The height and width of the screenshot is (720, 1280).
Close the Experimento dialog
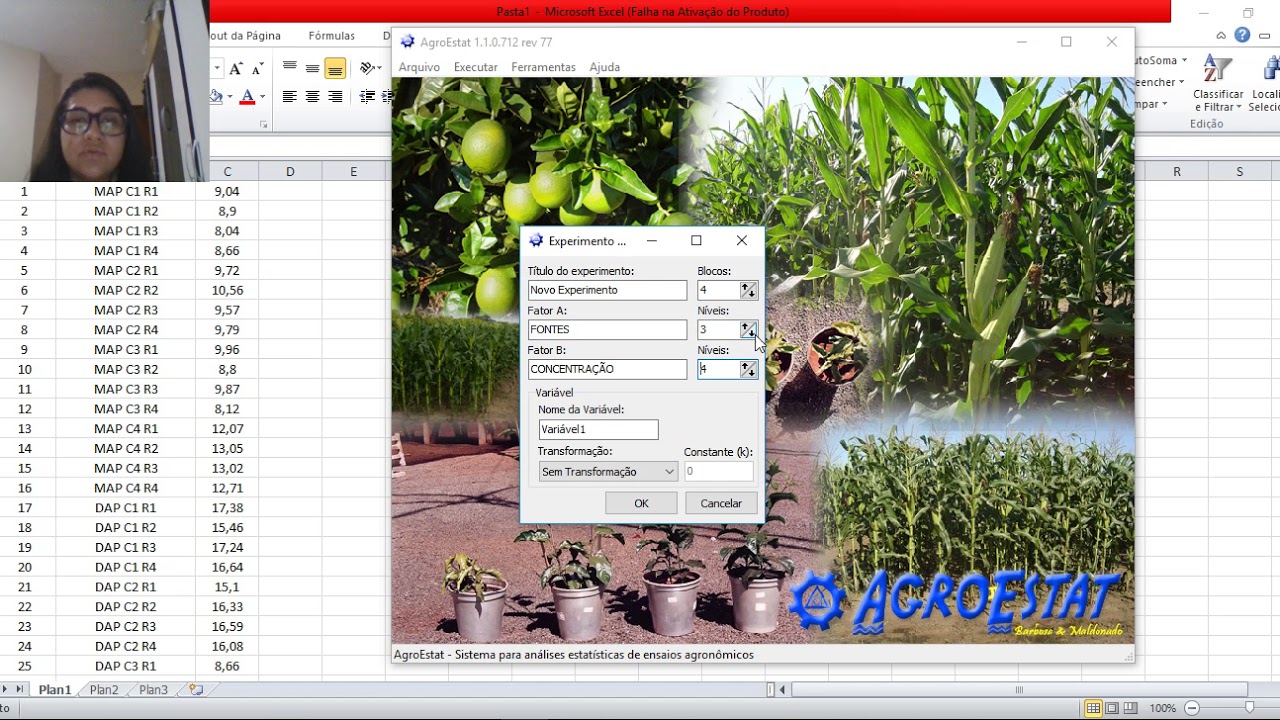click(741, 241)
